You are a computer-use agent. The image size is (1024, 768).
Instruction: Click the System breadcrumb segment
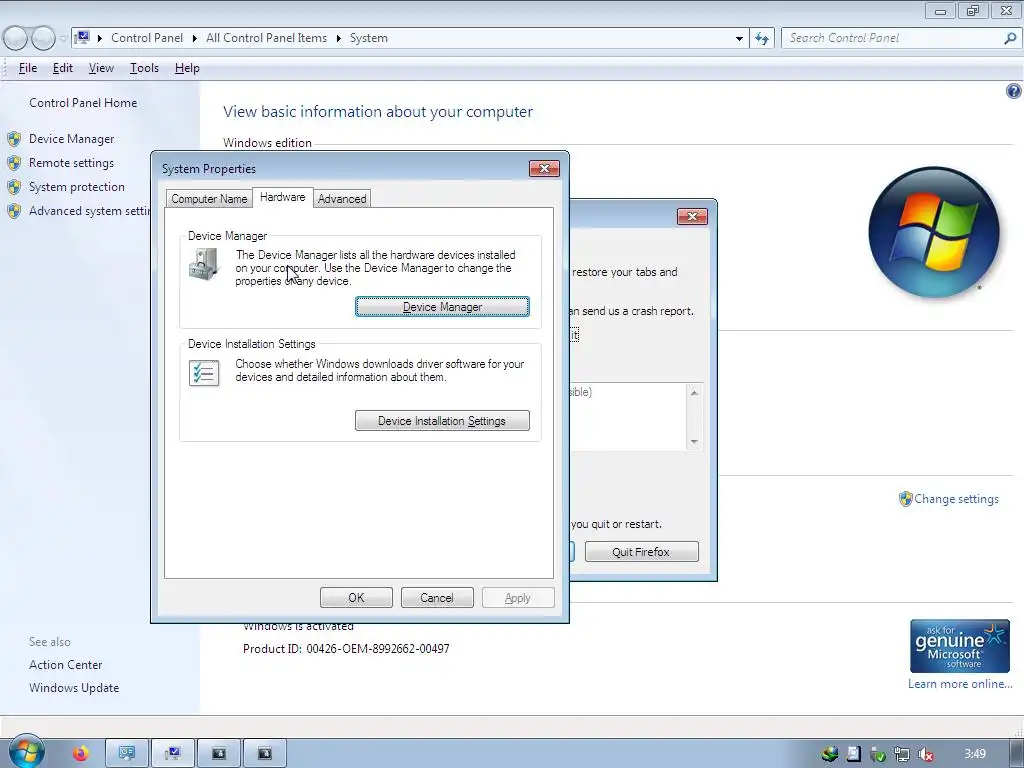click(368, 38)
